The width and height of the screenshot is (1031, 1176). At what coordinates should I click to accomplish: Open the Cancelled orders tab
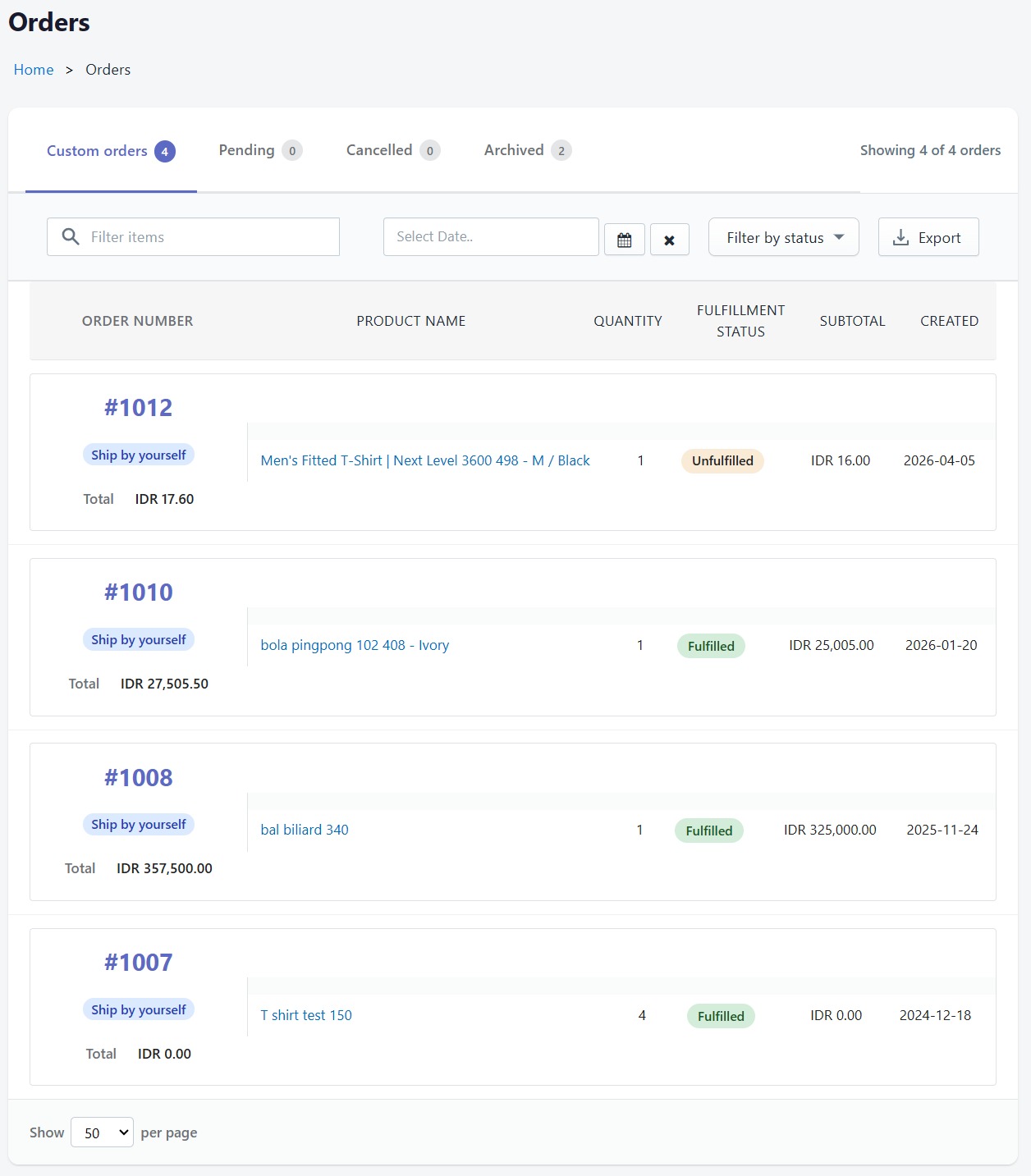pos(378,149)
